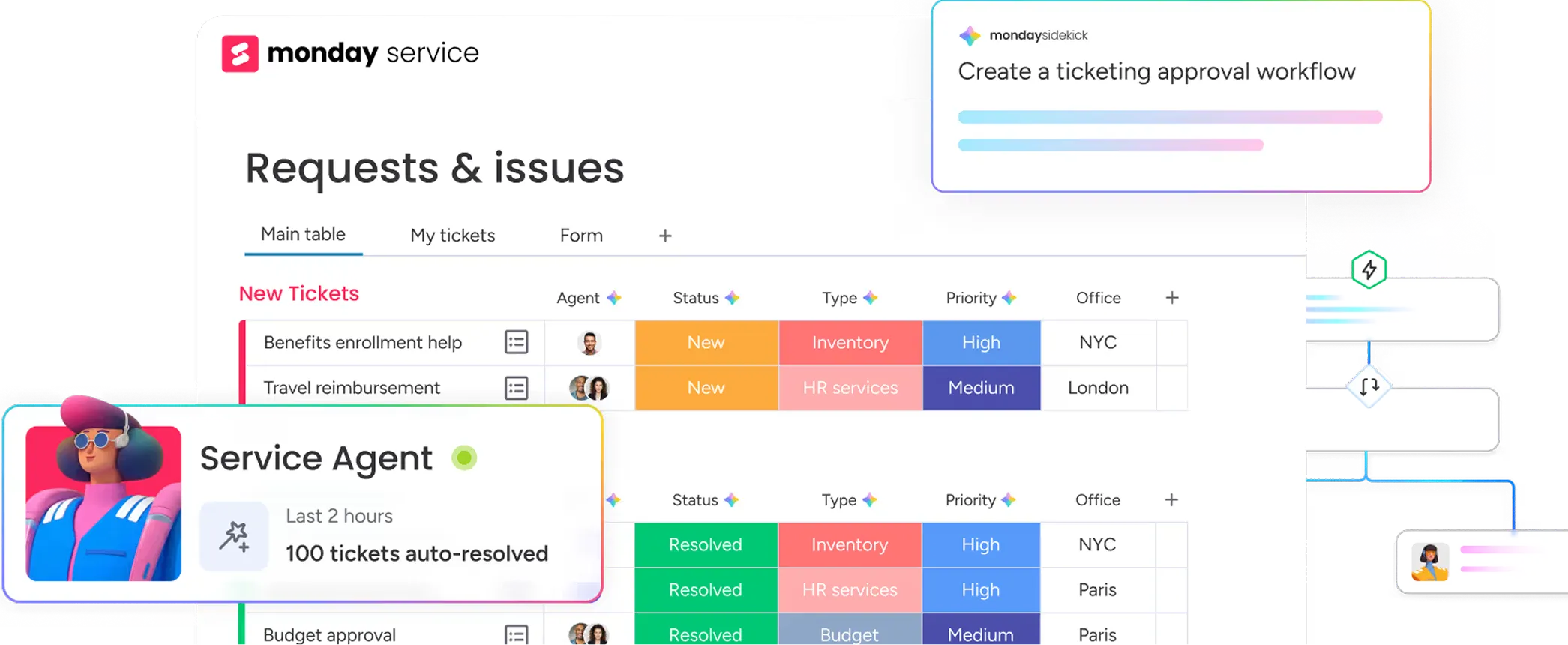Change HR services type of Travel reimbursement
The image size is (1568, 645).
point(850,388)
